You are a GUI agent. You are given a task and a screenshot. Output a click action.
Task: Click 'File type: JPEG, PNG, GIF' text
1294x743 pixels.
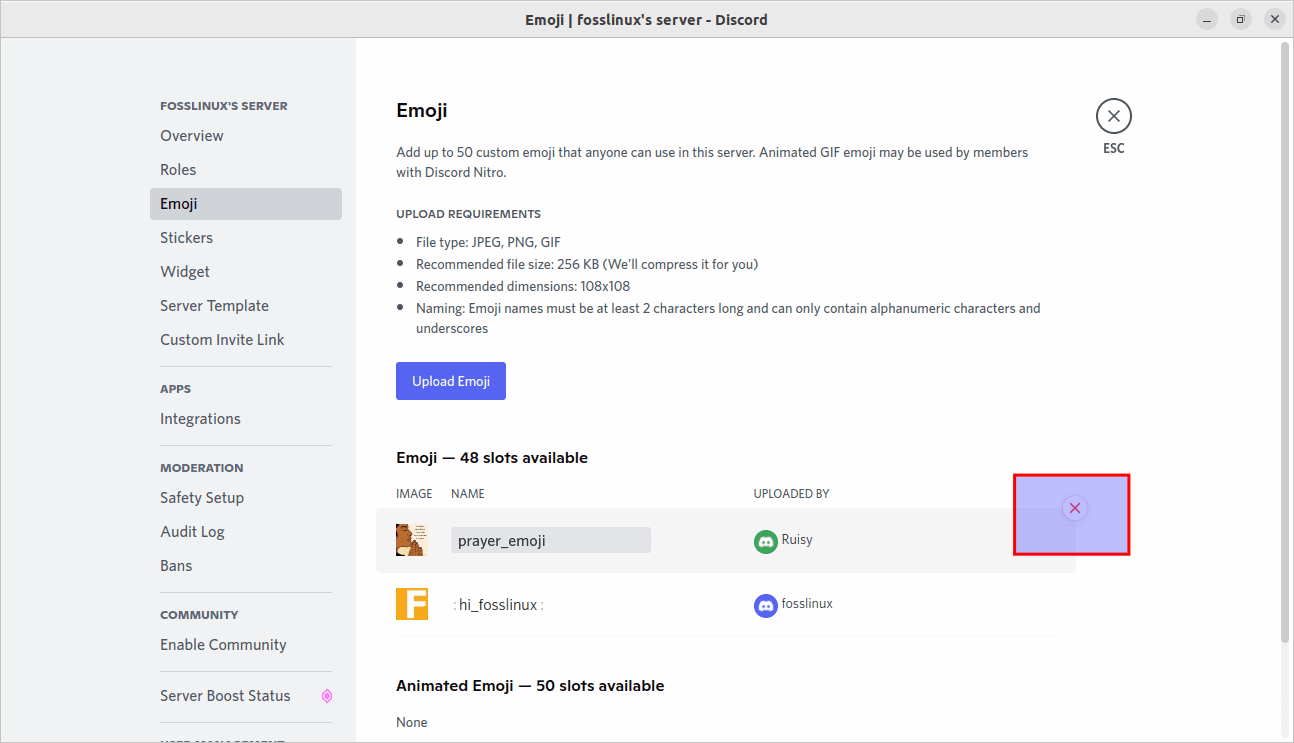pyautogui.click(x=488, y=242)
